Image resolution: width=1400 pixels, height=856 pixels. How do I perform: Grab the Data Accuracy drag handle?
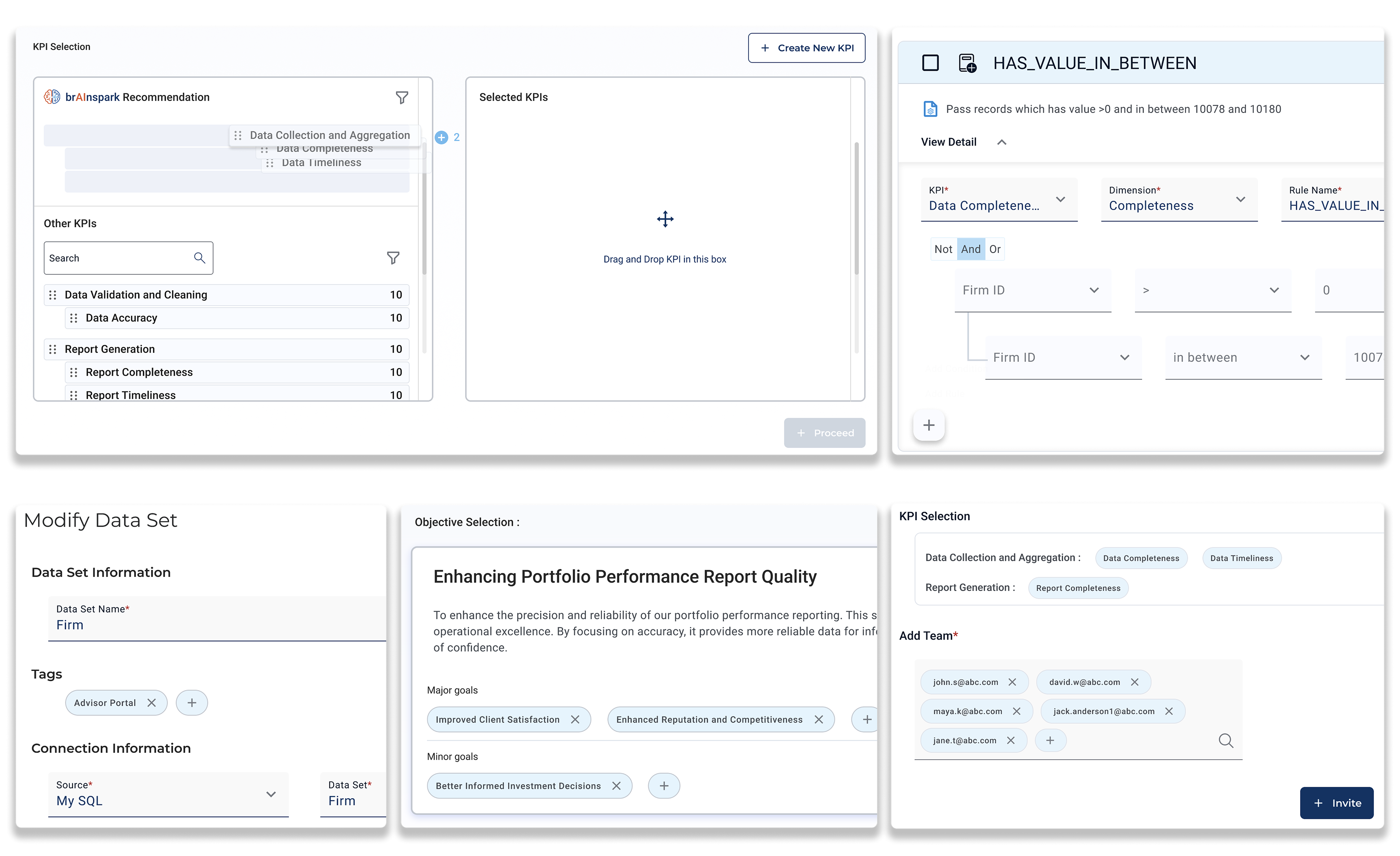coord(74,318)
